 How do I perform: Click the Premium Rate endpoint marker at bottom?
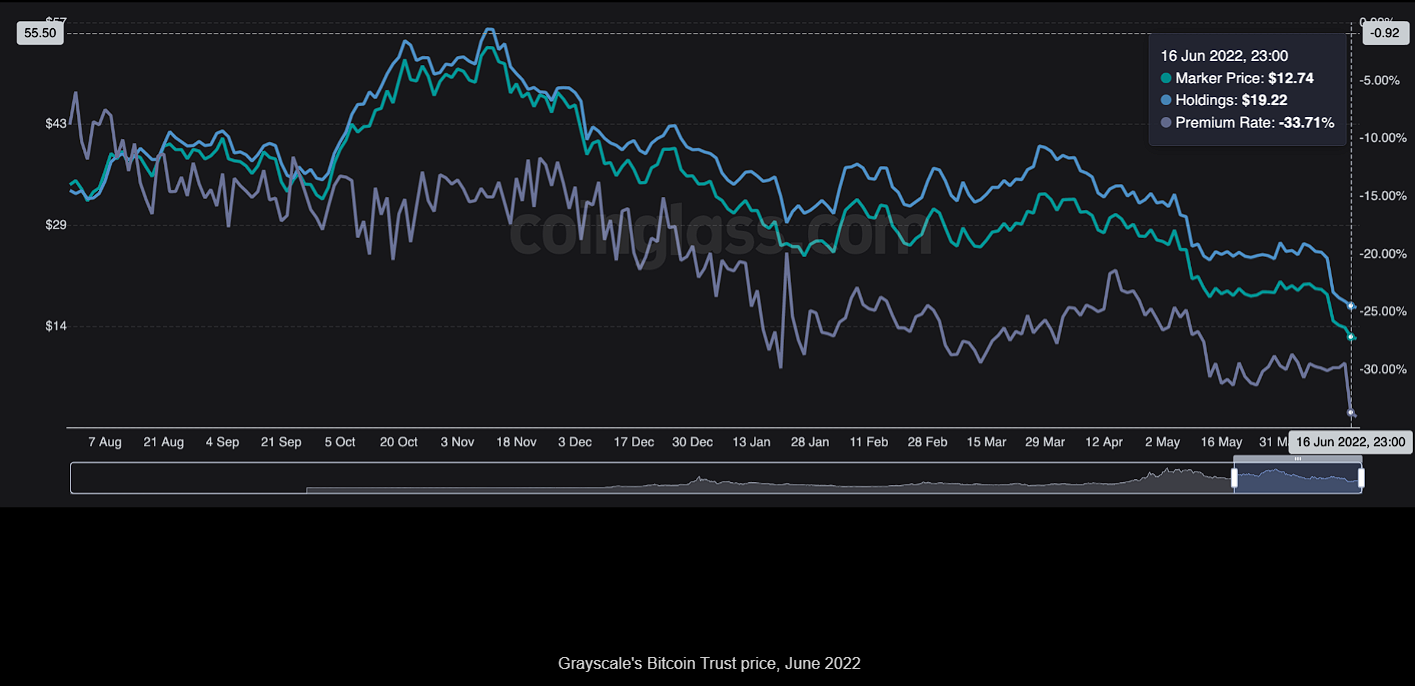point(1351,413)
